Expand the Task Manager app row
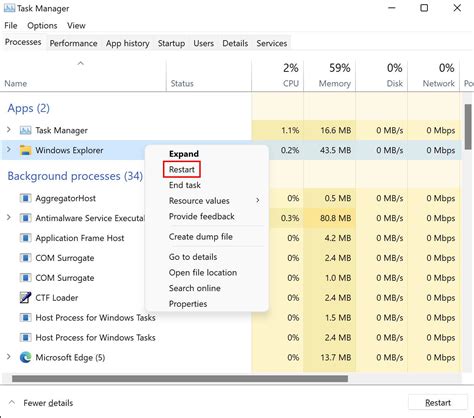The width and height of the screenshot is (474, 418). coord(9,130)
